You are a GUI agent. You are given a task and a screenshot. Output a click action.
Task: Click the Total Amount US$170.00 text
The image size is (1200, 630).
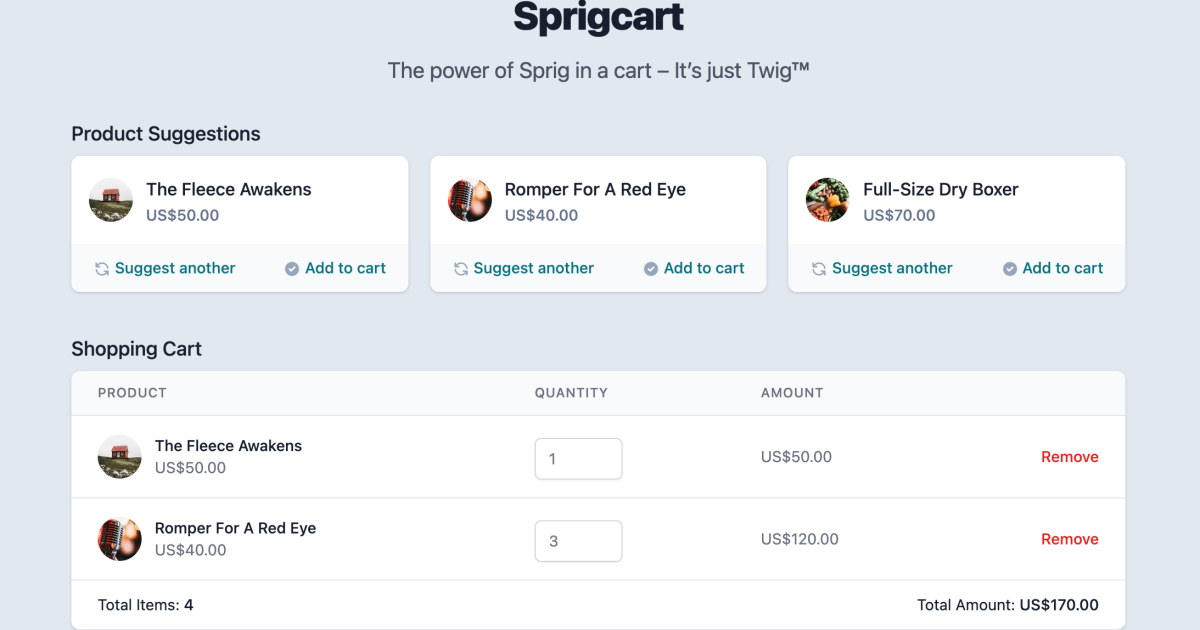(x=1007, y=604)
